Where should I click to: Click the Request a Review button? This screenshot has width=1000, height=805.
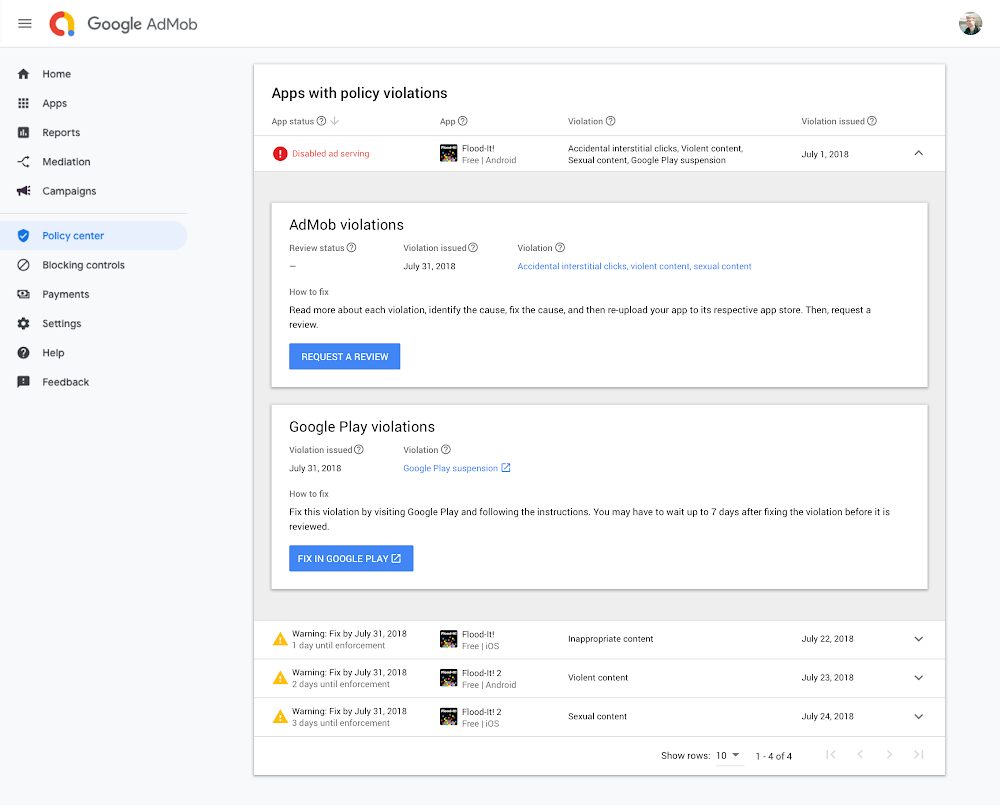coord(344,357)
